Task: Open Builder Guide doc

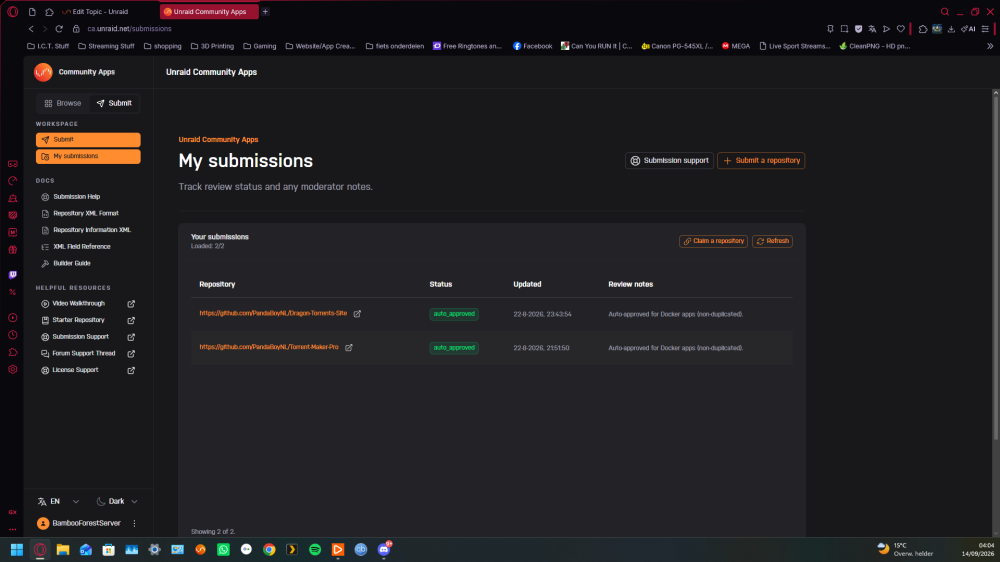Action: [71, 263]
